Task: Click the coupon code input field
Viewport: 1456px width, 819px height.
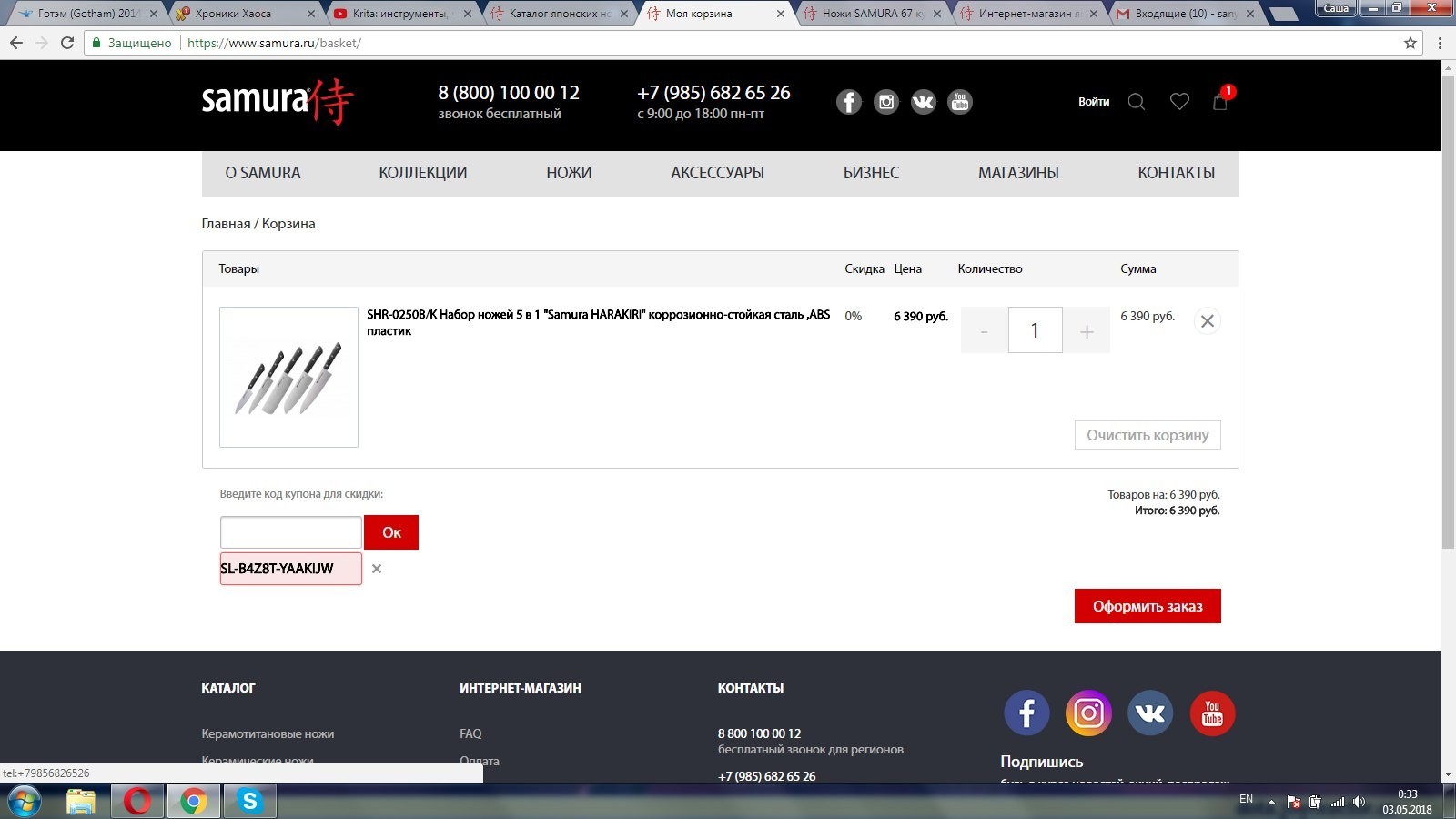Action: pyautogui.click(x=291, y=532)
